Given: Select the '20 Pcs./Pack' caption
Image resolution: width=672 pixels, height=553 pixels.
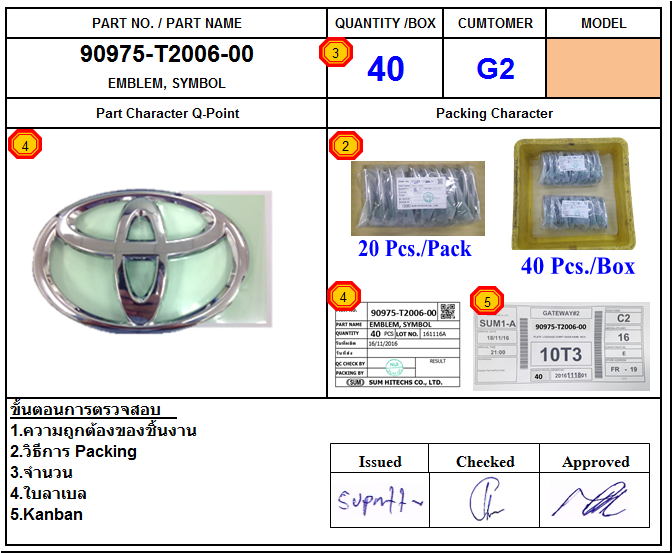Looking at the screenshot, I should [415, 248].
